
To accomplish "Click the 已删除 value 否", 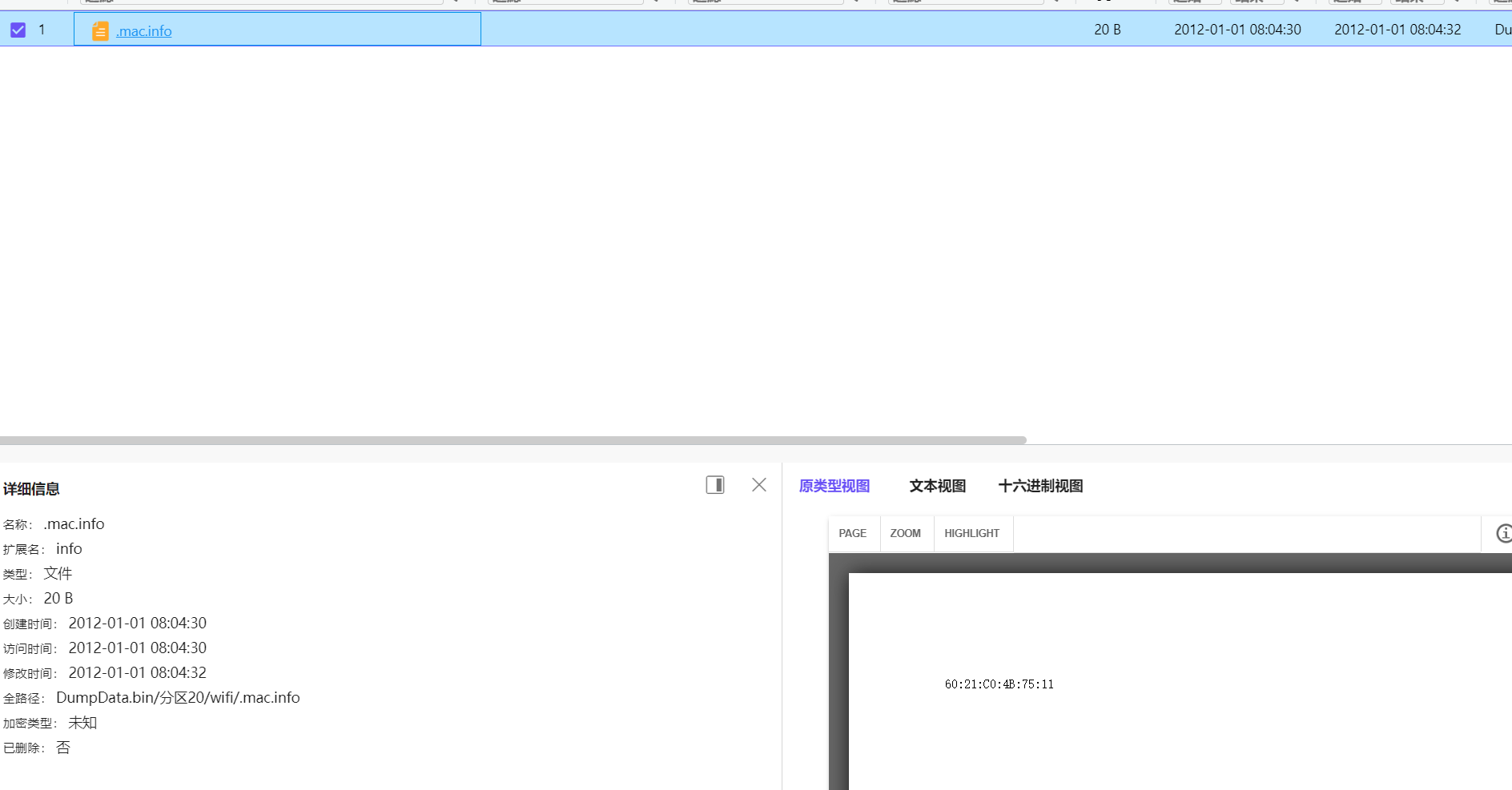I will tap(63, 748).
